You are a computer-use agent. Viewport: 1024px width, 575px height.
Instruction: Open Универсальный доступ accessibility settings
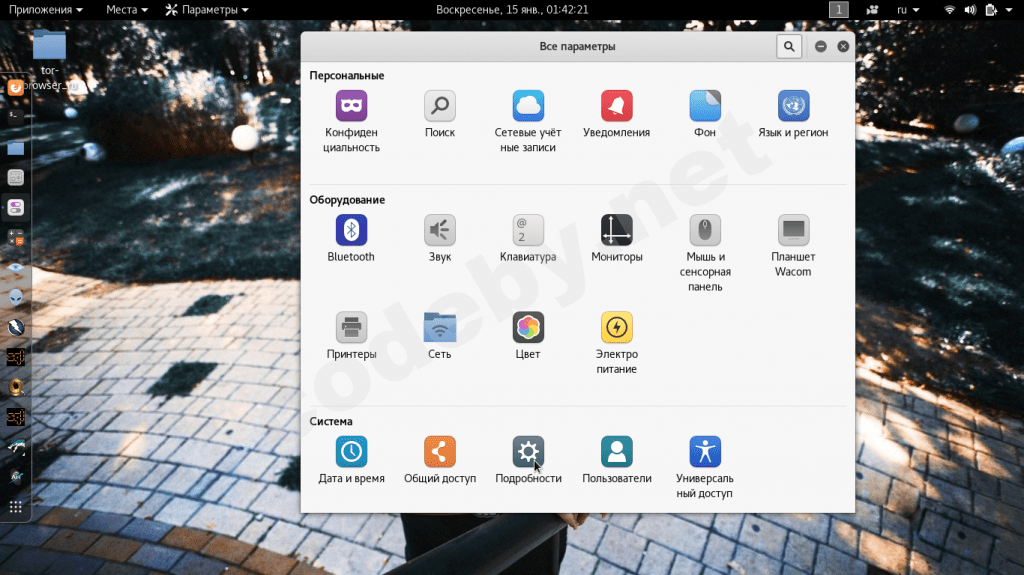[704, 453]
